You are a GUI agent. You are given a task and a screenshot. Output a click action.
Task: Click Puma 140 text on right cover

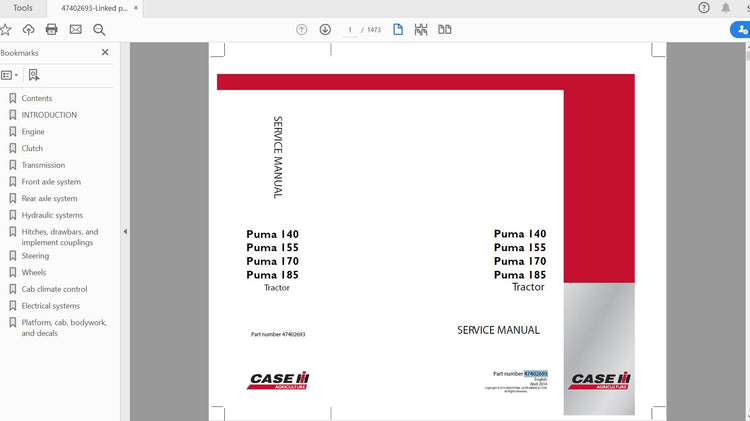point(520,234)
